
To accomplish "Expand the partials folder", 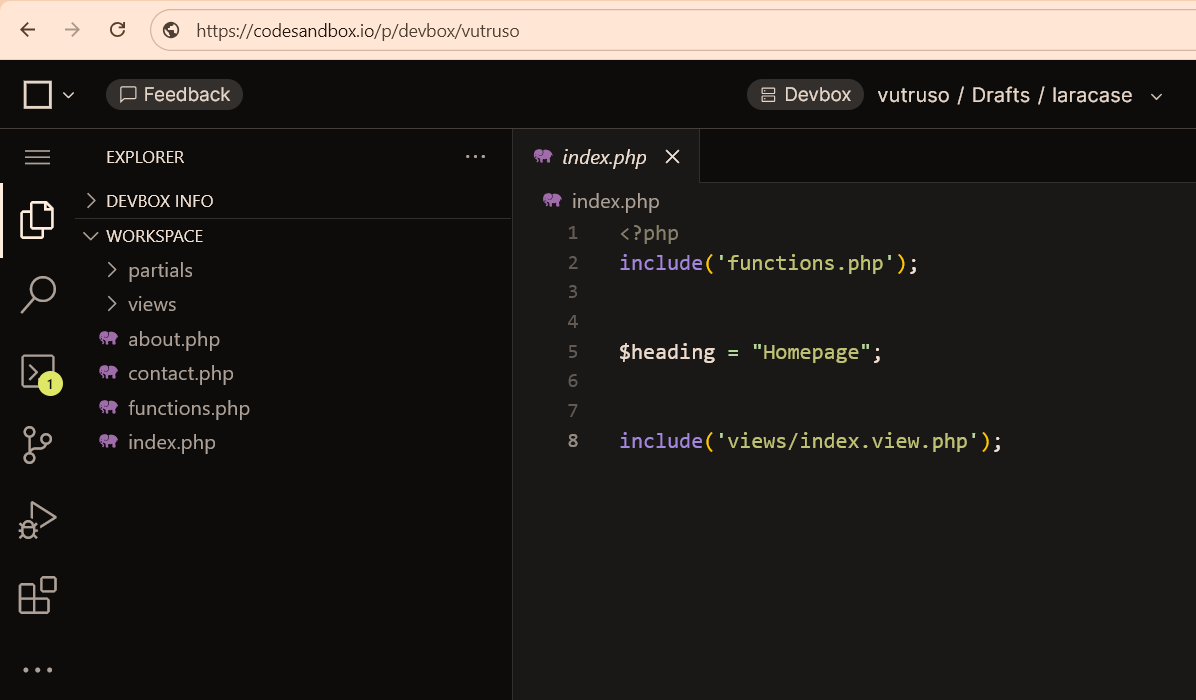I will [160, 270].
